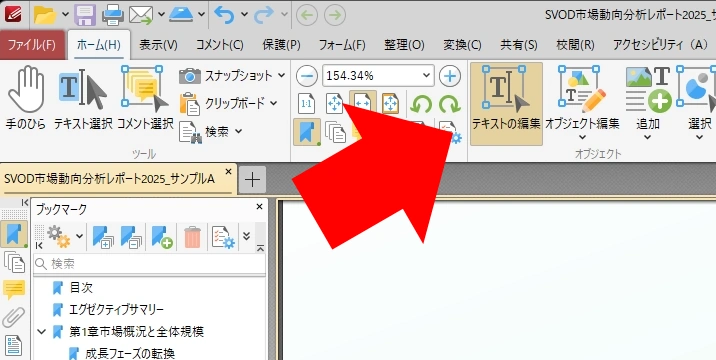This screenshot has width=716, height=360.
Task: Toggle the page thumbnails ribbon button
Action: tap(336, 132)
